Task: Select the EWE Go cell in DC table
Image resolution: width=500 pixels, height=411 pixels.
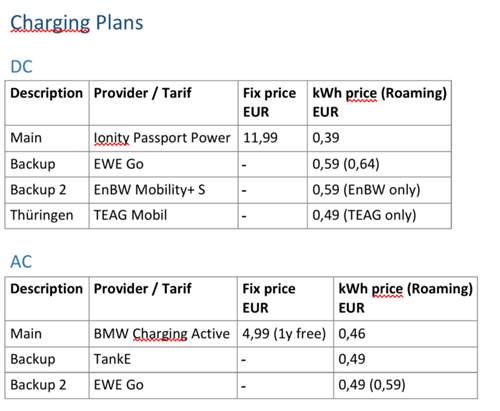Action: coord(164,164)
